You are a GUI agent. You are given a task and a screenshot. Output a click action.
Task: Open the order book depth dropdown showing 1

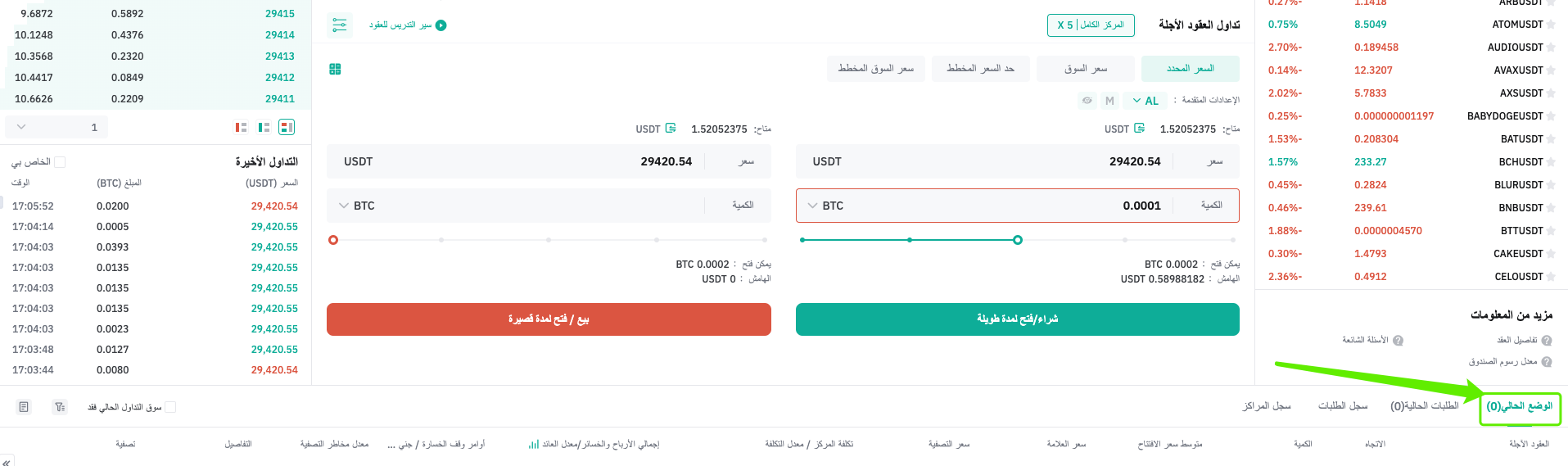(x=56, y=127)
